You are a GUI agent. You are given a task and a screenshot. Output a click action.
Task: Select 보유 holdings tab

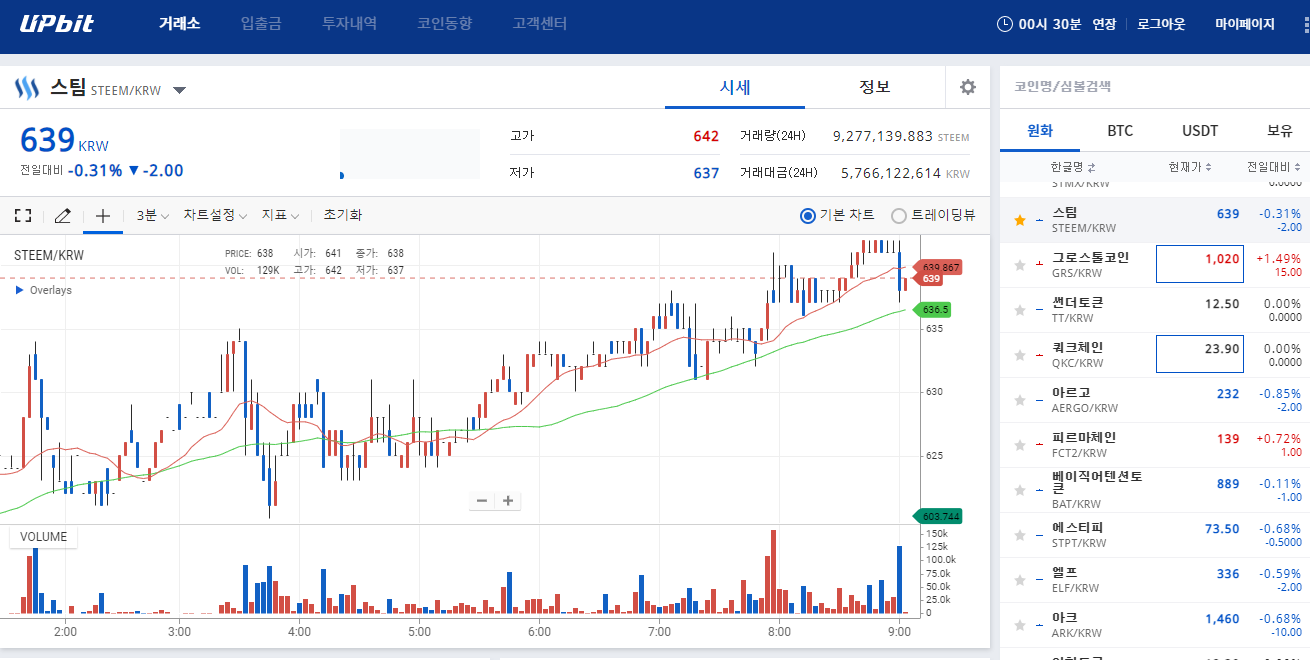pyautogui.click(x=1280, y=131)
